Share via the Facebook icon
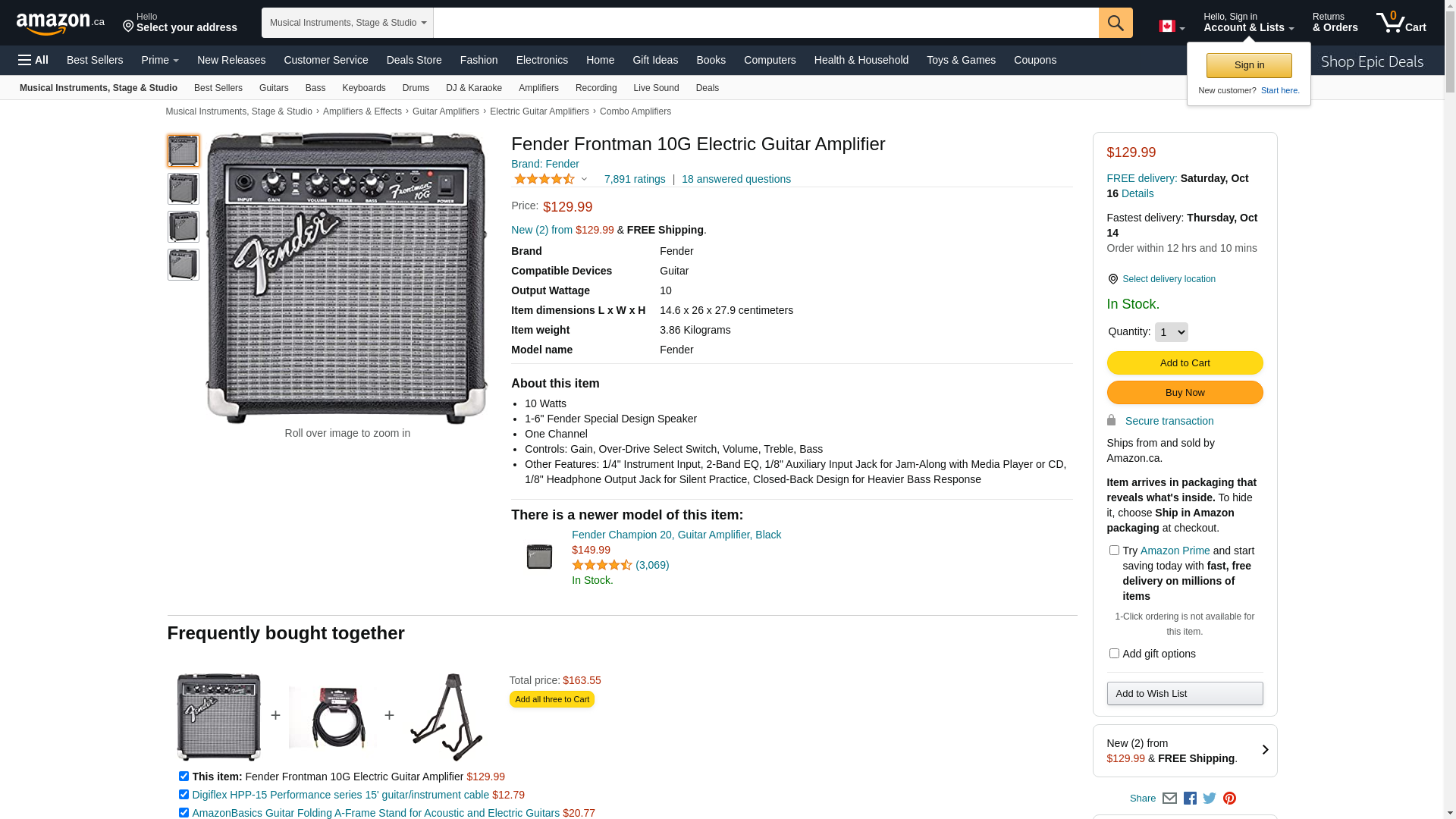This screenshot has width=1456, height=819. pos(1190,799)
